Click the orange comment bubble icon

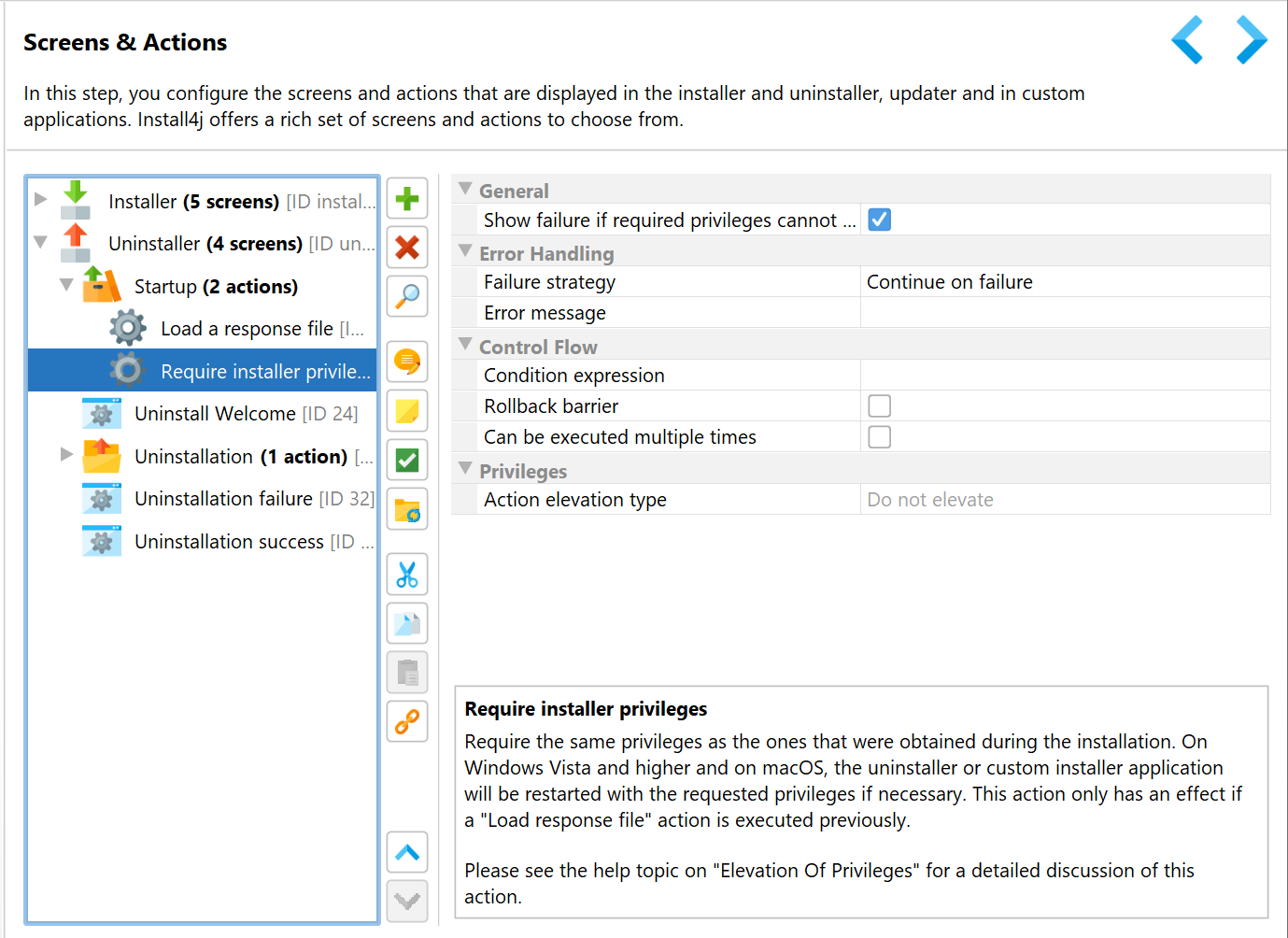(407, 362)
